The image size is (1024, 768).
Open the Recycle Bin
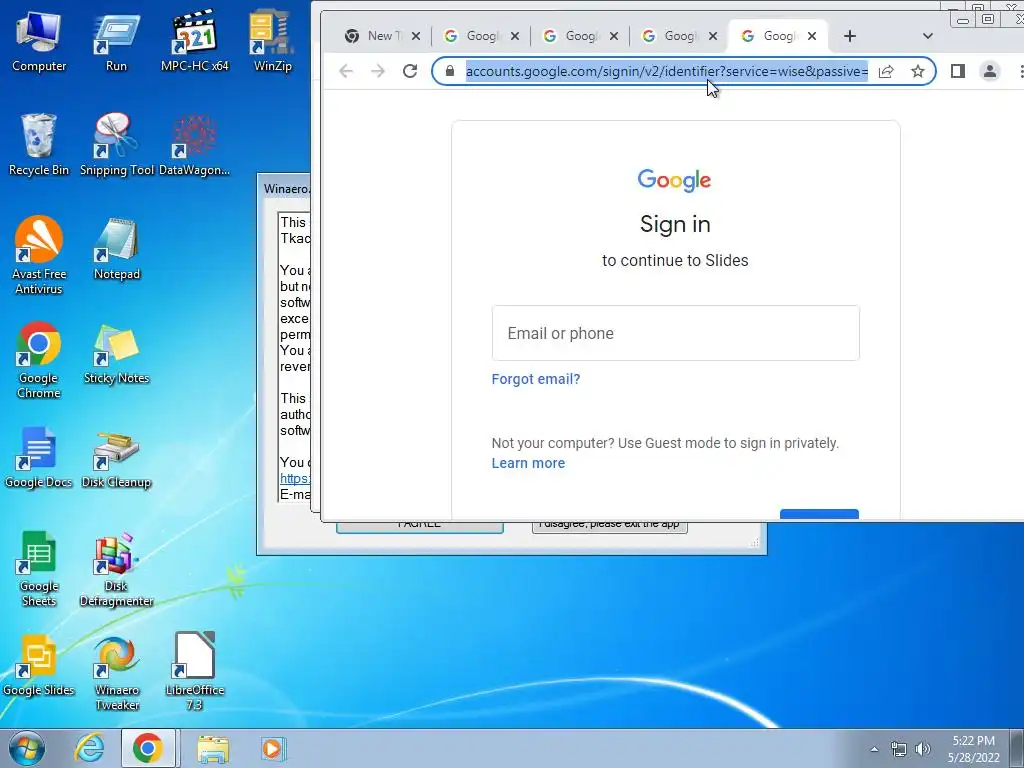pos(39,144)
